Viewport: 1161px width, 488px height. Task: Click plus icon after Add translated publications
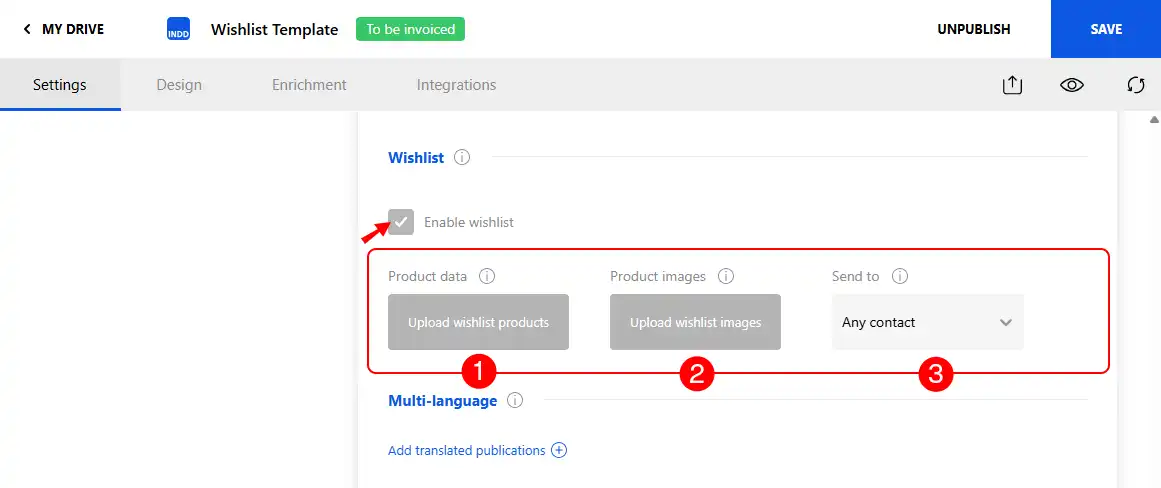[x=559, y=450]
